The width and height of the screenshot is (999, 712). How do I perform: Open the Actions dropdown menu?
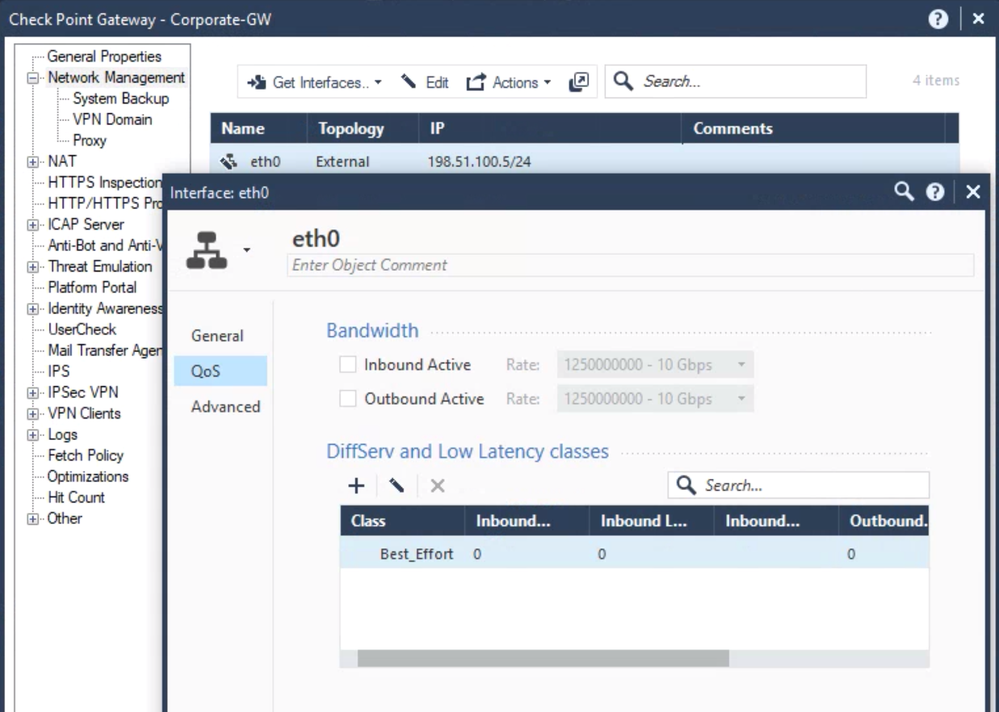[x=508, y=82]
